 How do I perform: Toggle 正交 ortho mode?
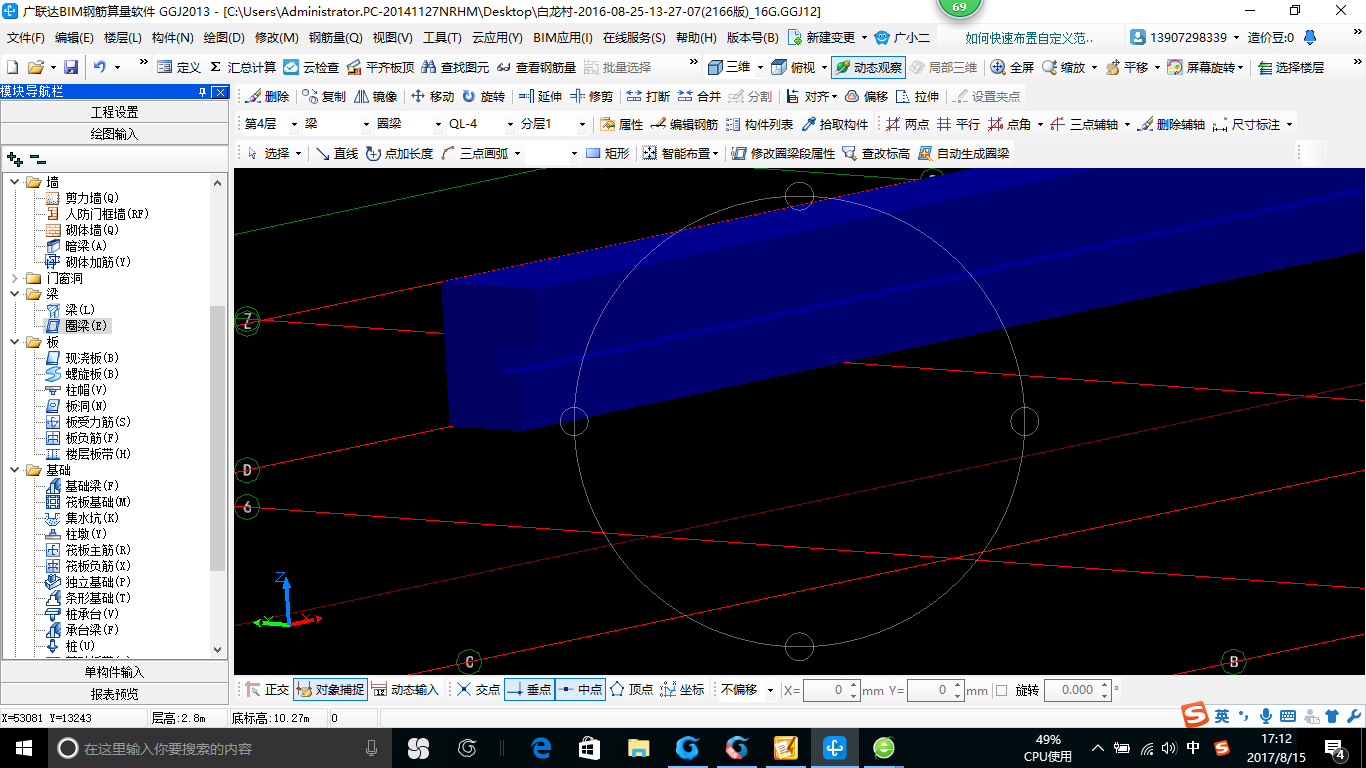(x=267, y=690)
